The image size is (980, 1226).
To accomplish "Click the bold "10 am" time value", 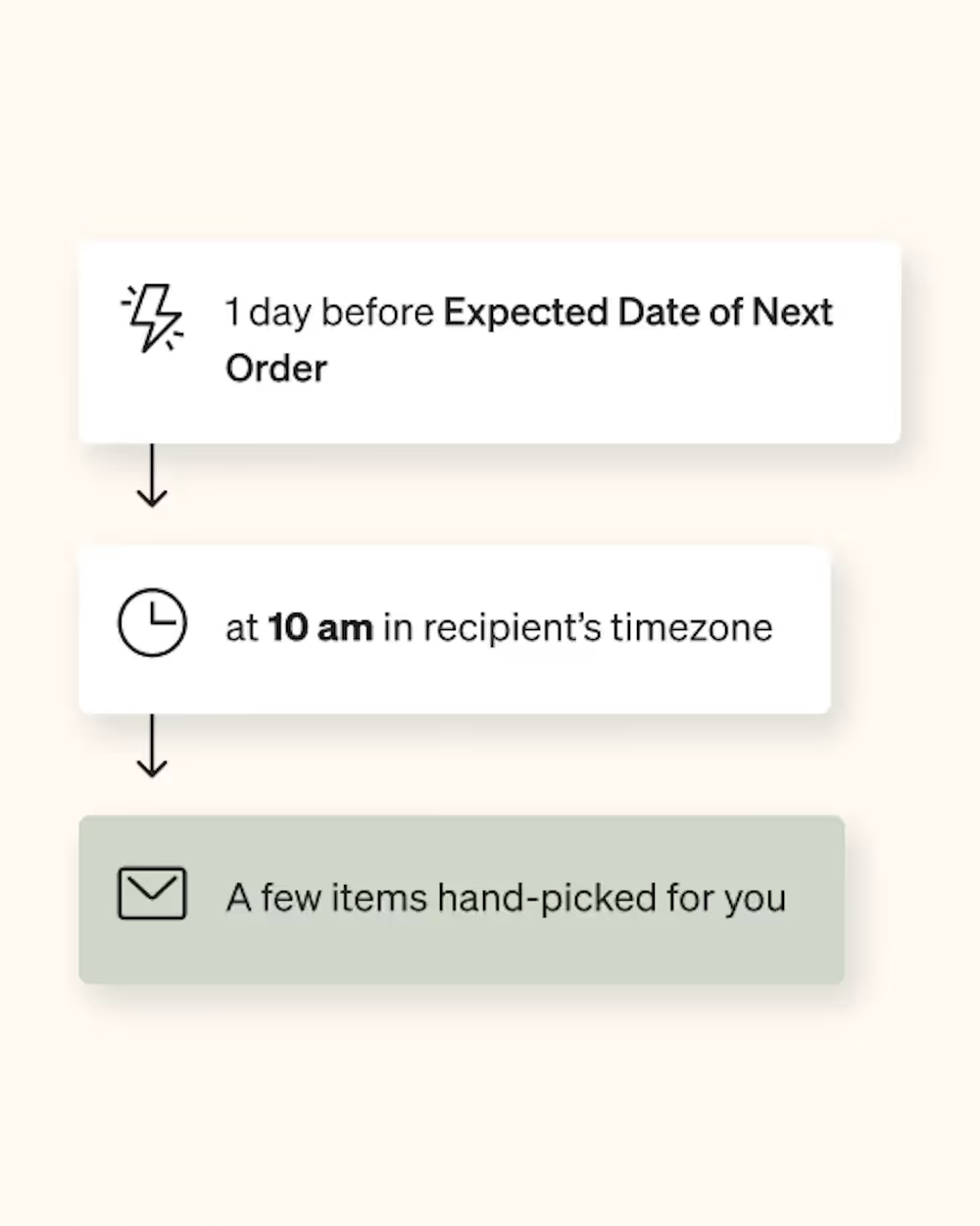I will (x=320, y=627).
